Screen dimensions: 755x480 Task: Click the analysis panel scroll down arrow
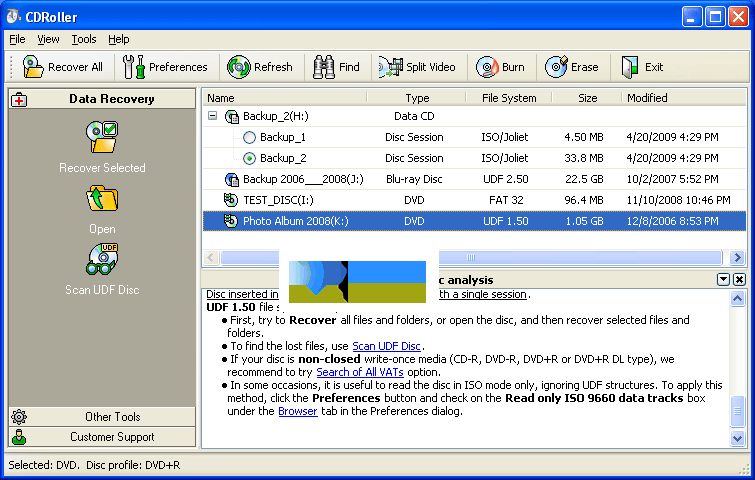pos(738,438)
